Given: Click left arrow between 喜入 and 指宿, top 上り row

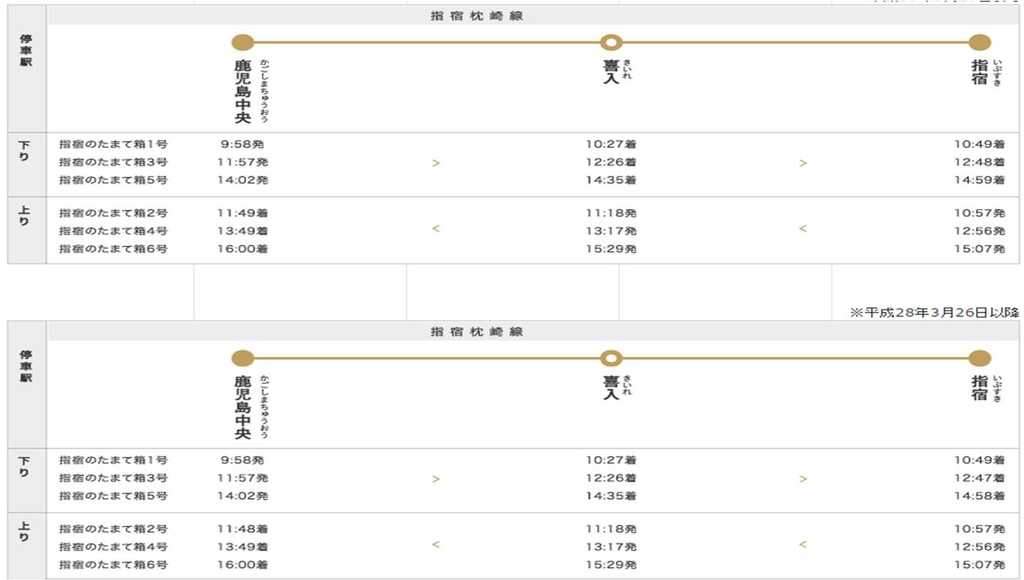Looking at the screenshot, I should point(803,229).
